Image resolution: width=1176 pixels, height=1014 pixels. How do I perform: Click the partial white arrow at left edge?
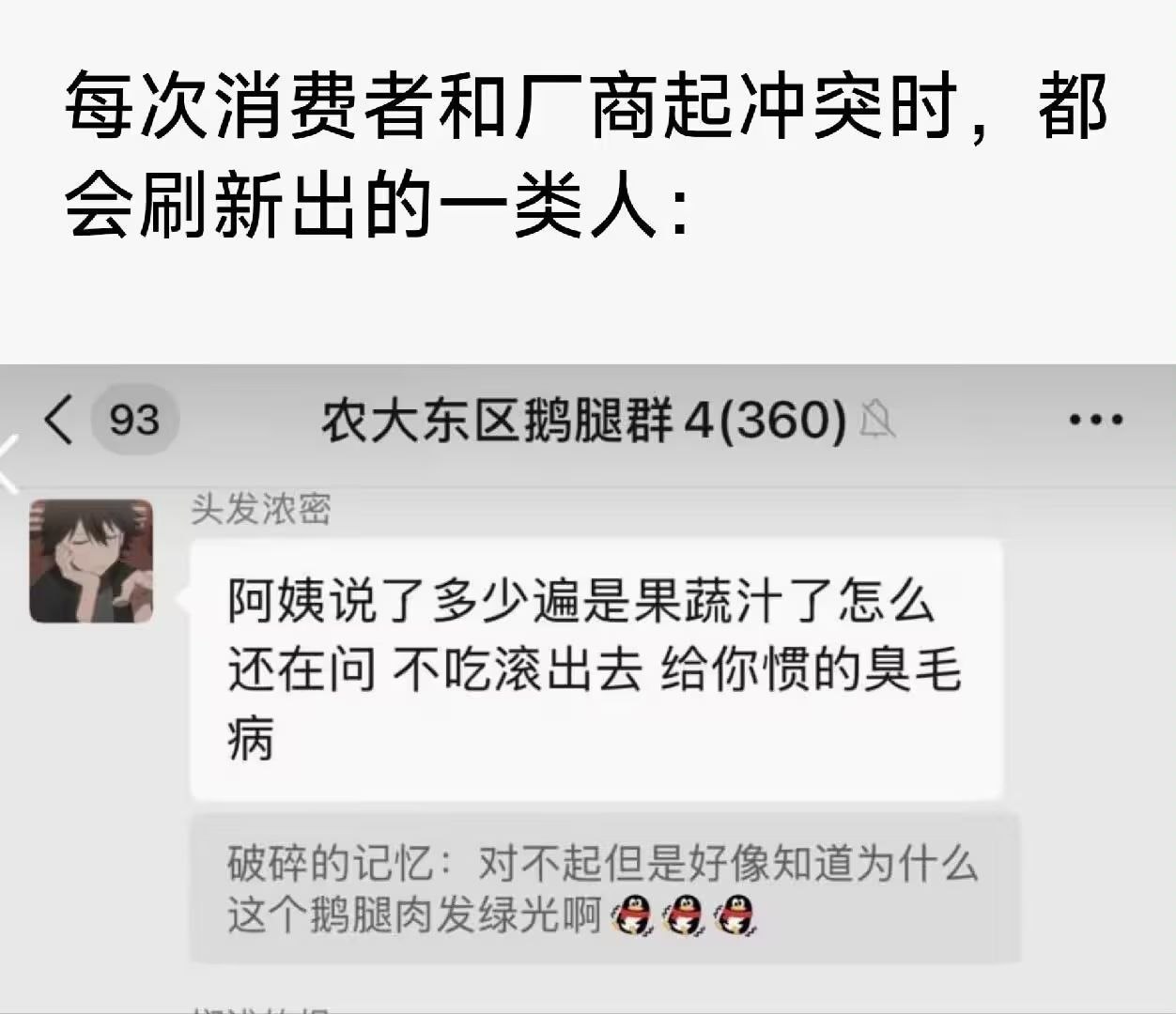[x=8, y=464]
